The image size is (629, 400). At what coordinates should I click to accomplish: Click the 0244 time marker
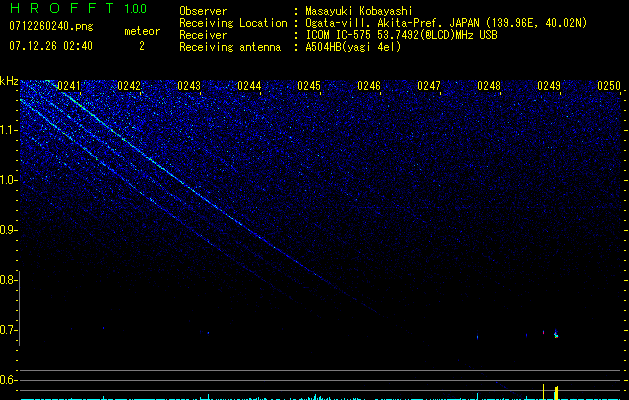click(x=249, y=86)
